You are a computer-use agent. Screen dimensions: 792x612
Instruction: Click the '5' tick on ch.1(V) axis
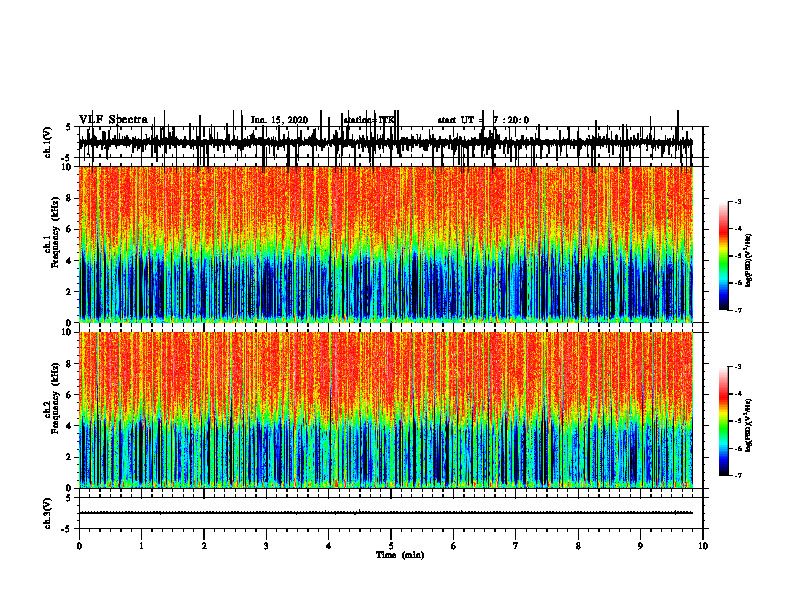pos(69,128)
